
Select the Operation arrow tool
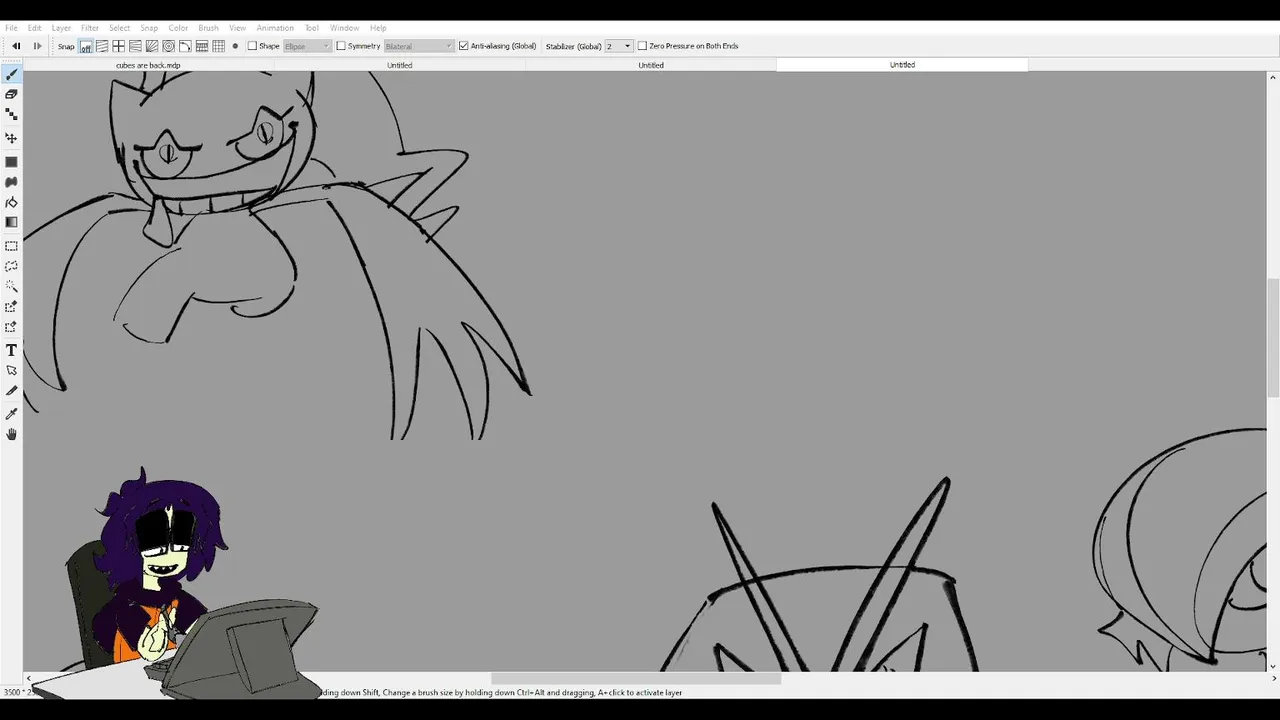click(x=11, y=370)
